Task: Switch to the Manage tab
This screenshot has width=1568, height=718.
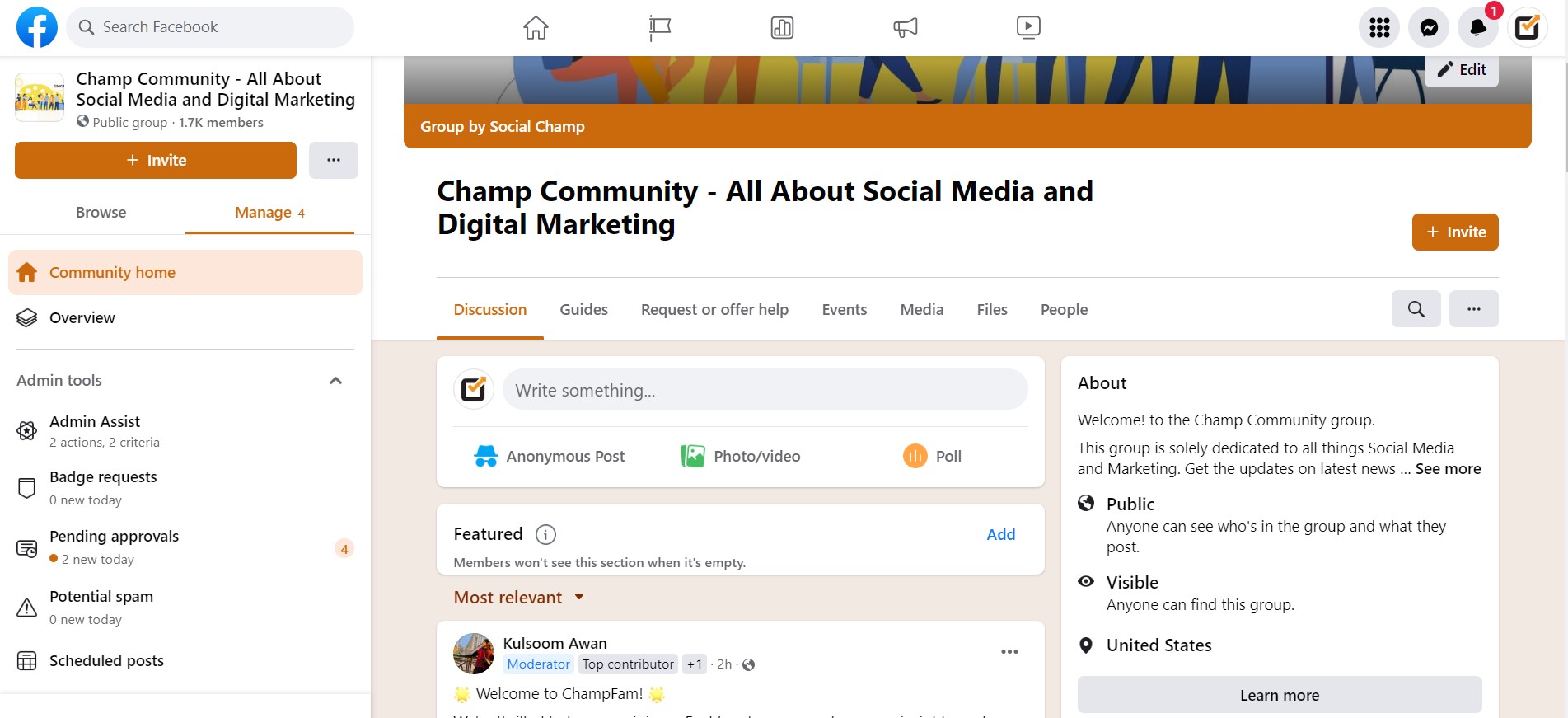Action: tap(269, 213)
